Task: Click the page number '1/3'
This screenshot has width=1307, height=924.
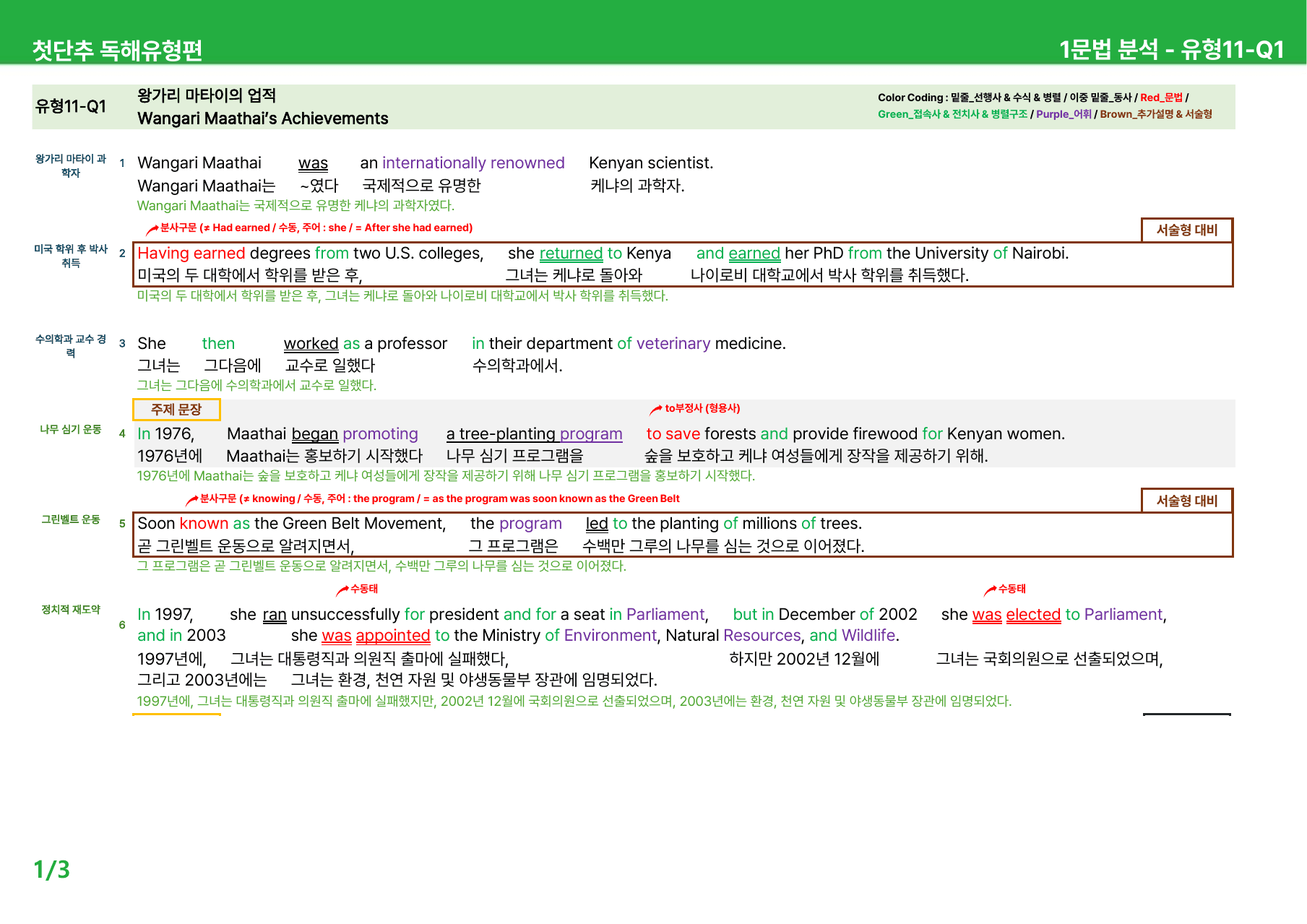Action: (x=52, y=870)
